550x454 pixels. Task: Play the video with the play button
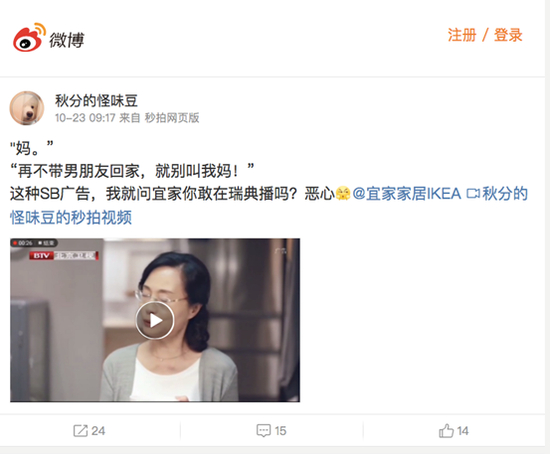click(155, 320)
